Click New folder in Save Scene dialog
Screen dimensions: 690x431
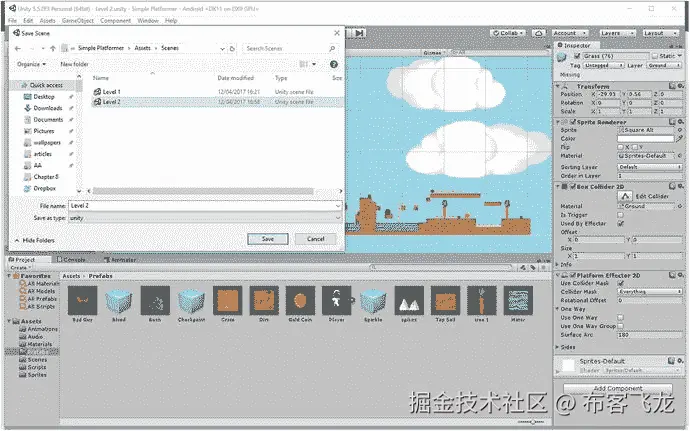tap(74, 64)
